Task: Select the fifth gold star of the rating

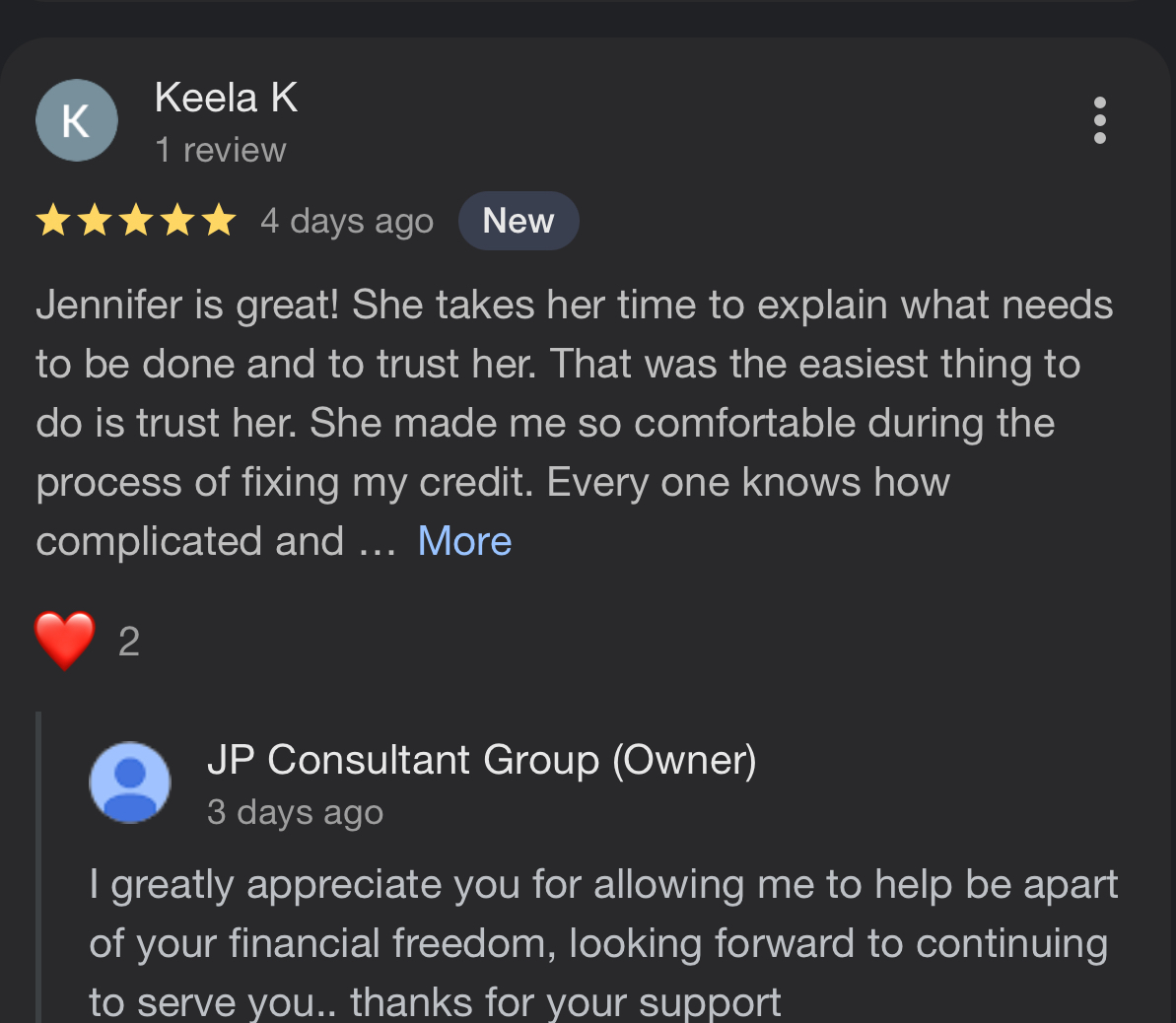Action: pyautogui.click(x=219, y=221)
